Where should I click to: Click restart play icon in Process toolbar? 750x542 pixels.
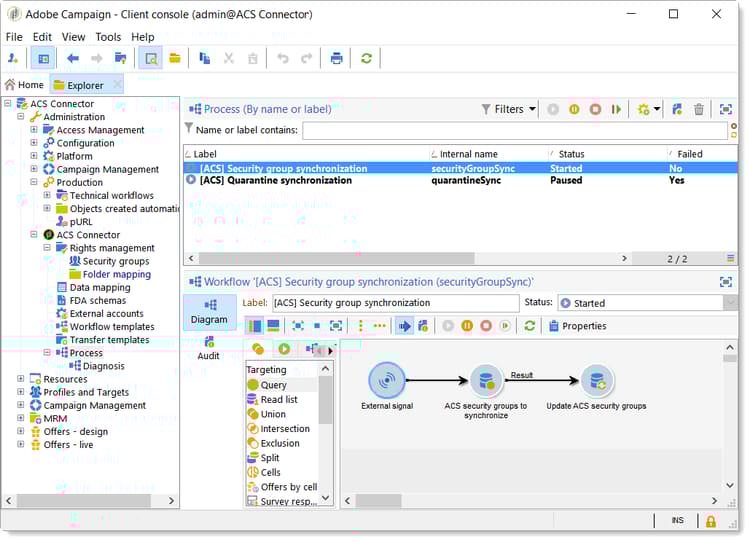pos(616,110)
